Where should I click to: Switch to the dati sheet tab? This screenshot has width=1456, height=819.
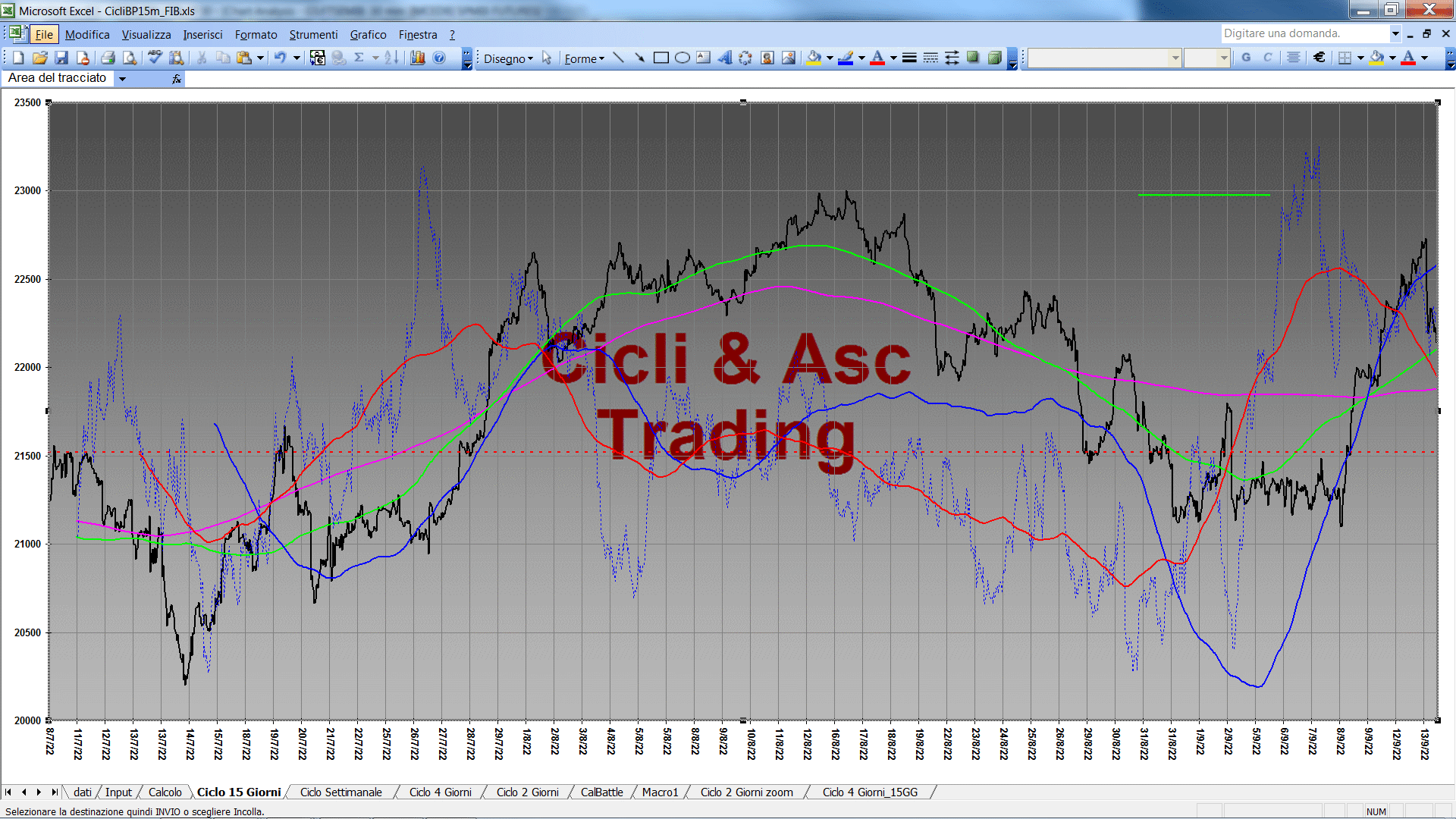tap(83, 792)
